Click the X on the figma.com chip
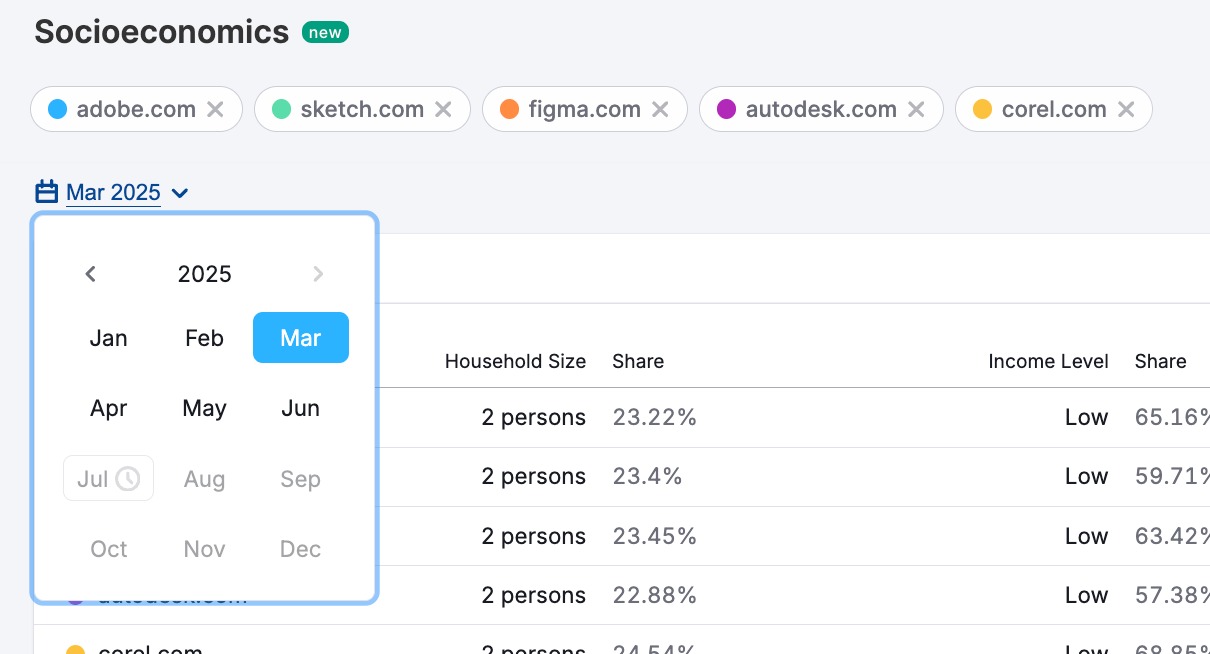Image resolution: width=1210 pixels, height=654 pixels. click(660, 109)
